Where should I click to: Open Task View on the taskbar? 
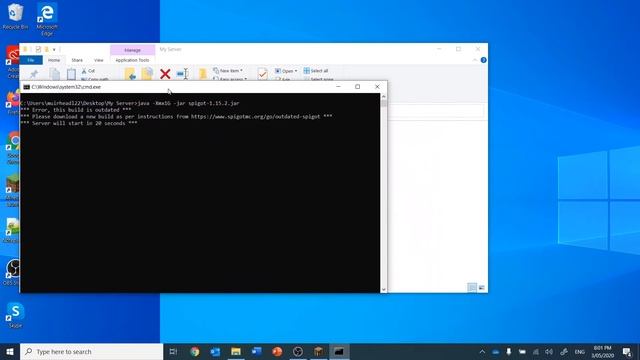pyautogui.click(x=173, y=351)
